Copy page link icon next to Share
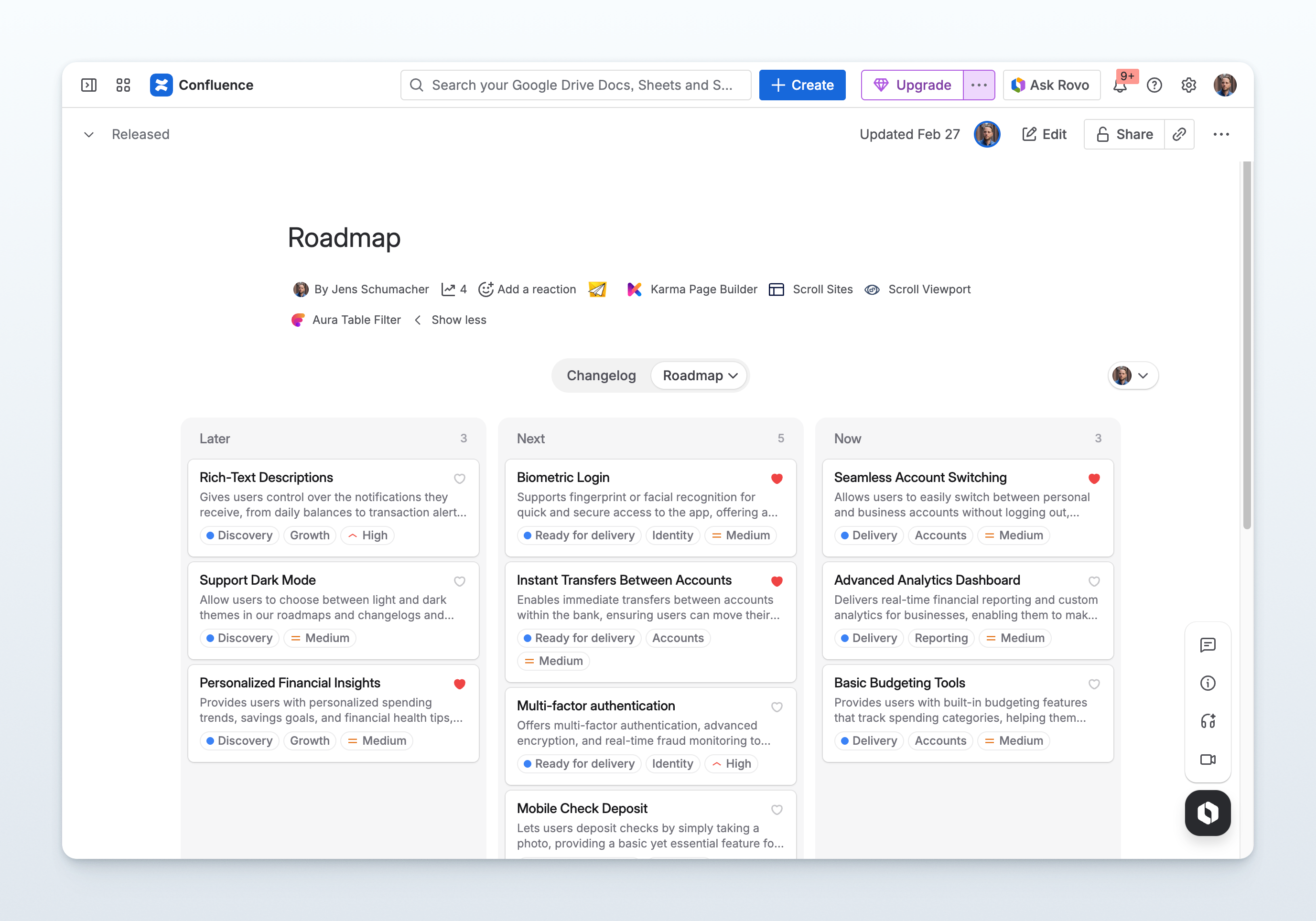The width and height of the screenshot is (1316, 921). tap(1179, 134)
